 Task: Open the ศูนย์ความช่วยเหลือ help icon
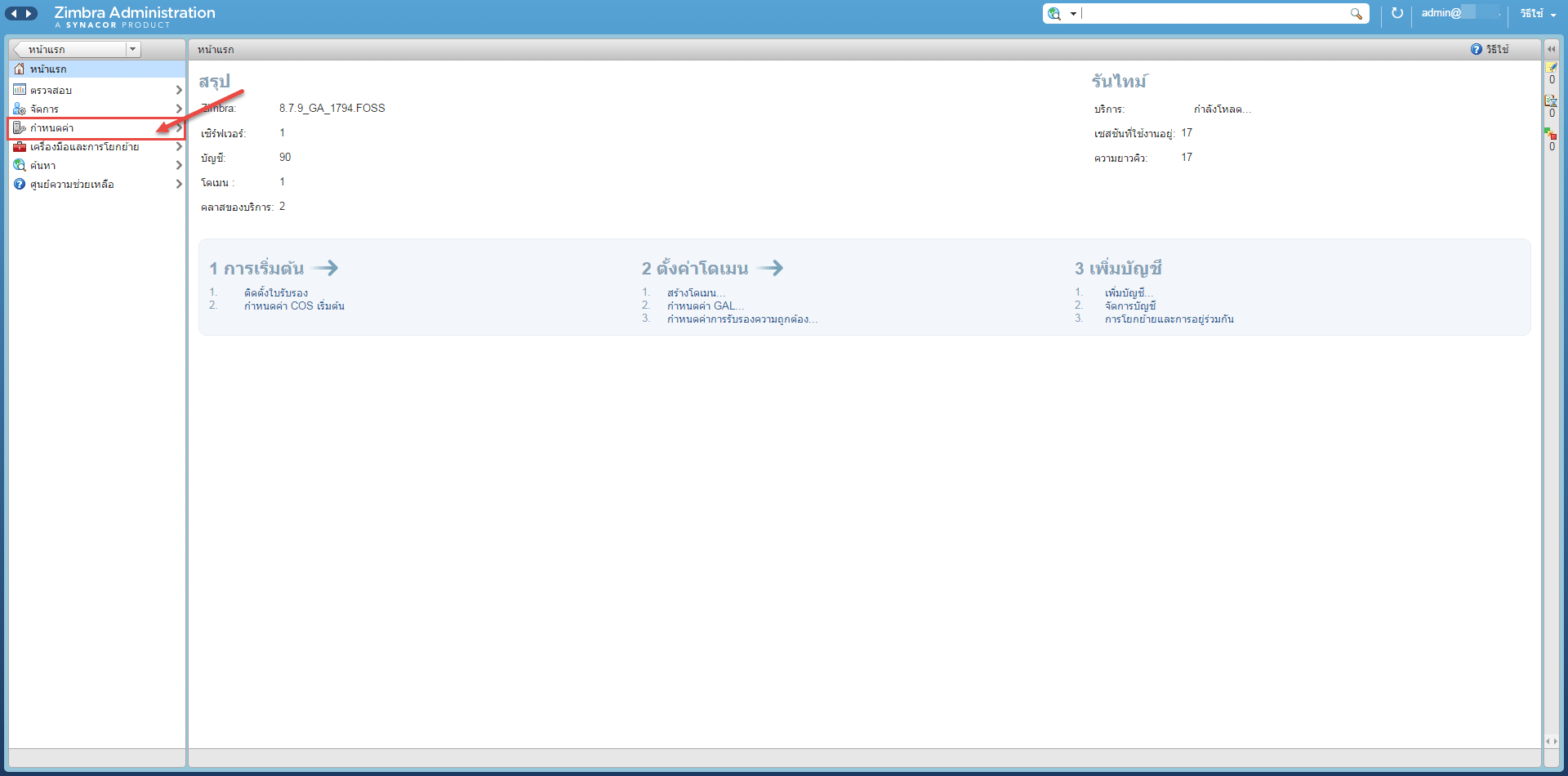(x=20, y=184)
